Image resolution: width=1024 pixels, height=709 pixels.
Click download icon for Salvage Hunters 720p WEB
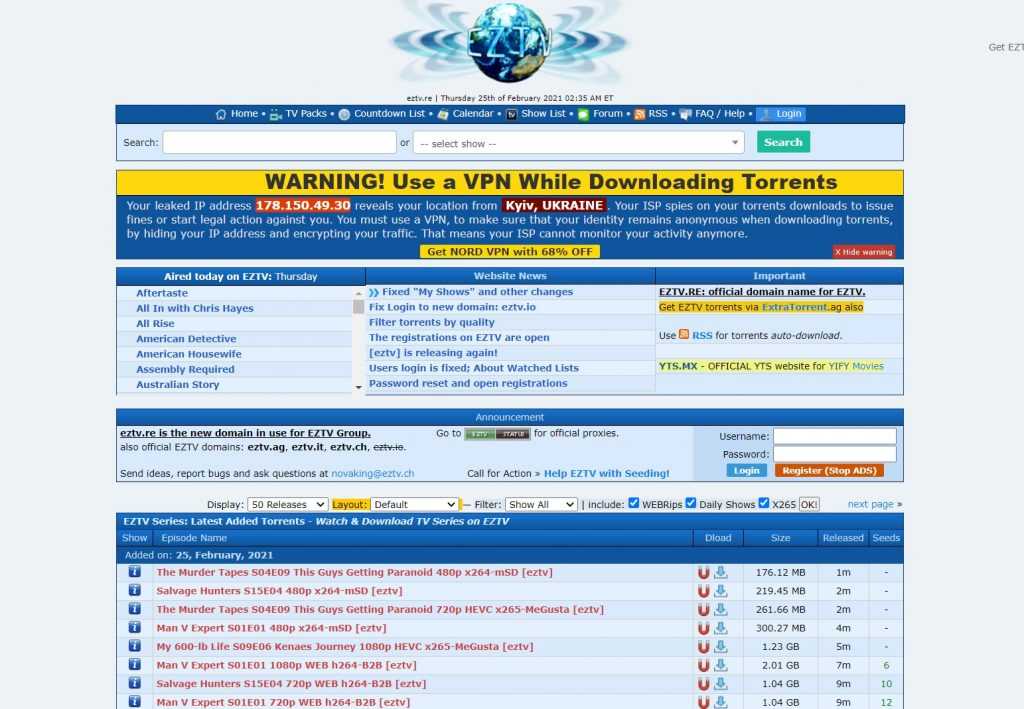coord(720,684)
